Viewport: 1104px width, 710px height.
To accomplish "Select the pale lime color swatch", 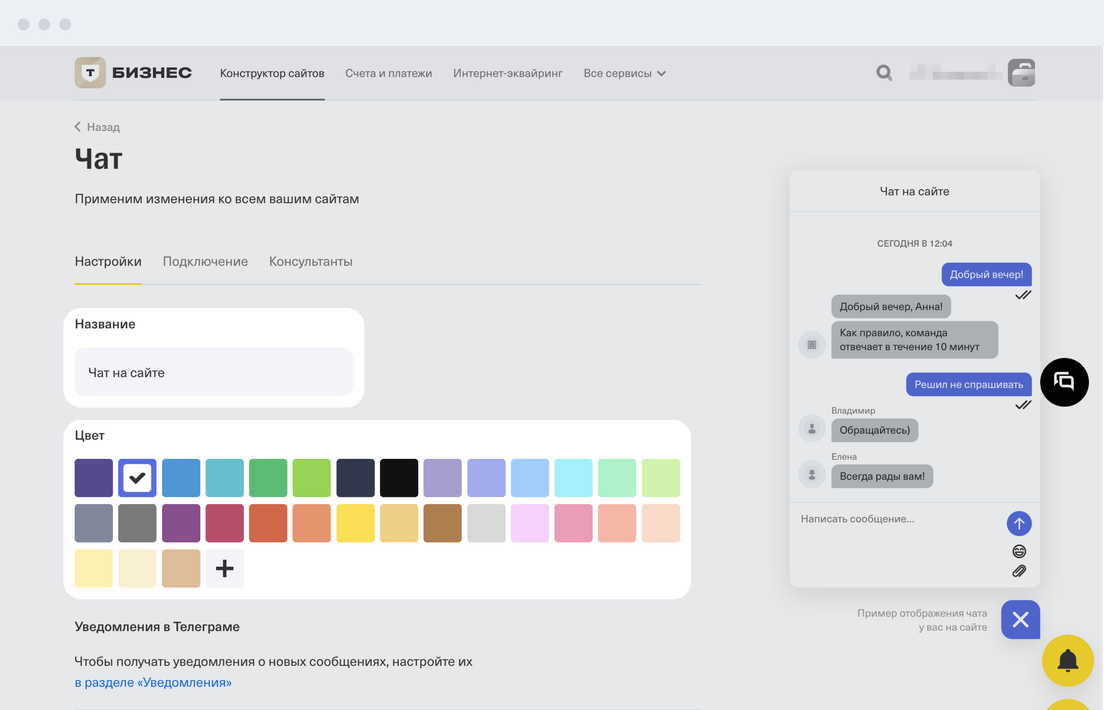I will coord(661,478).
